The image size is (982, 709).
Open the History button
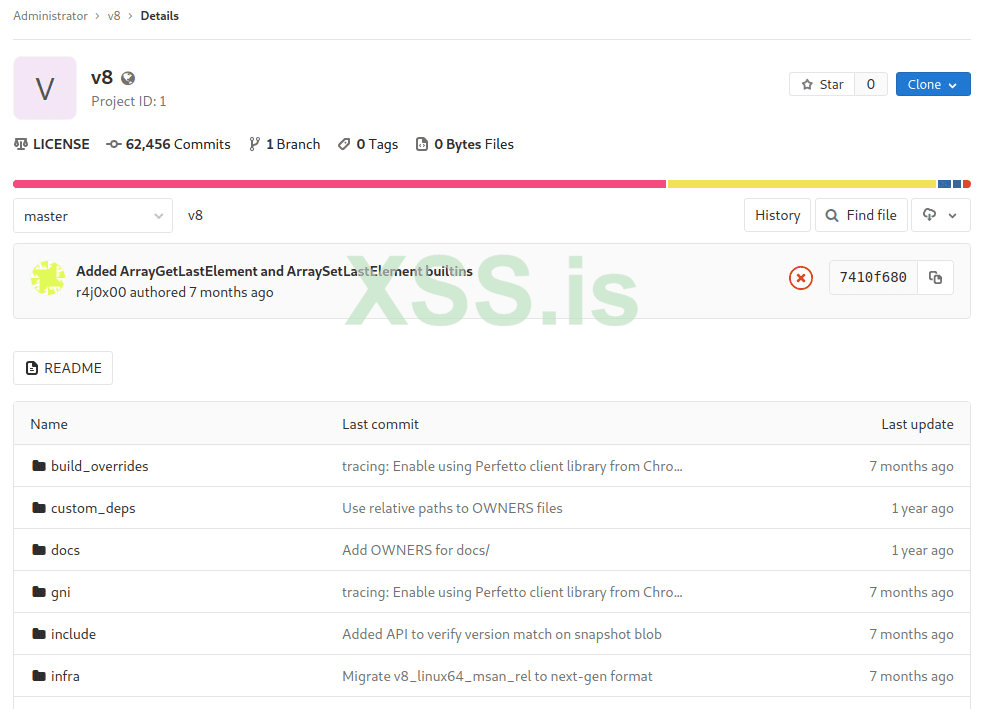point(777,215)
